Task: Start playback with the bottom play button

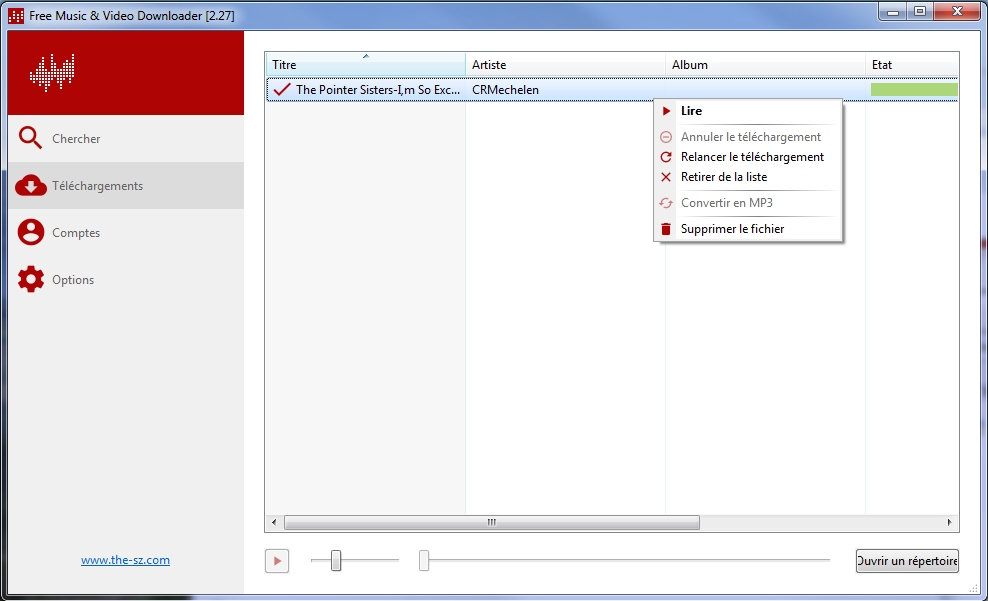Action: click(277, 561)
